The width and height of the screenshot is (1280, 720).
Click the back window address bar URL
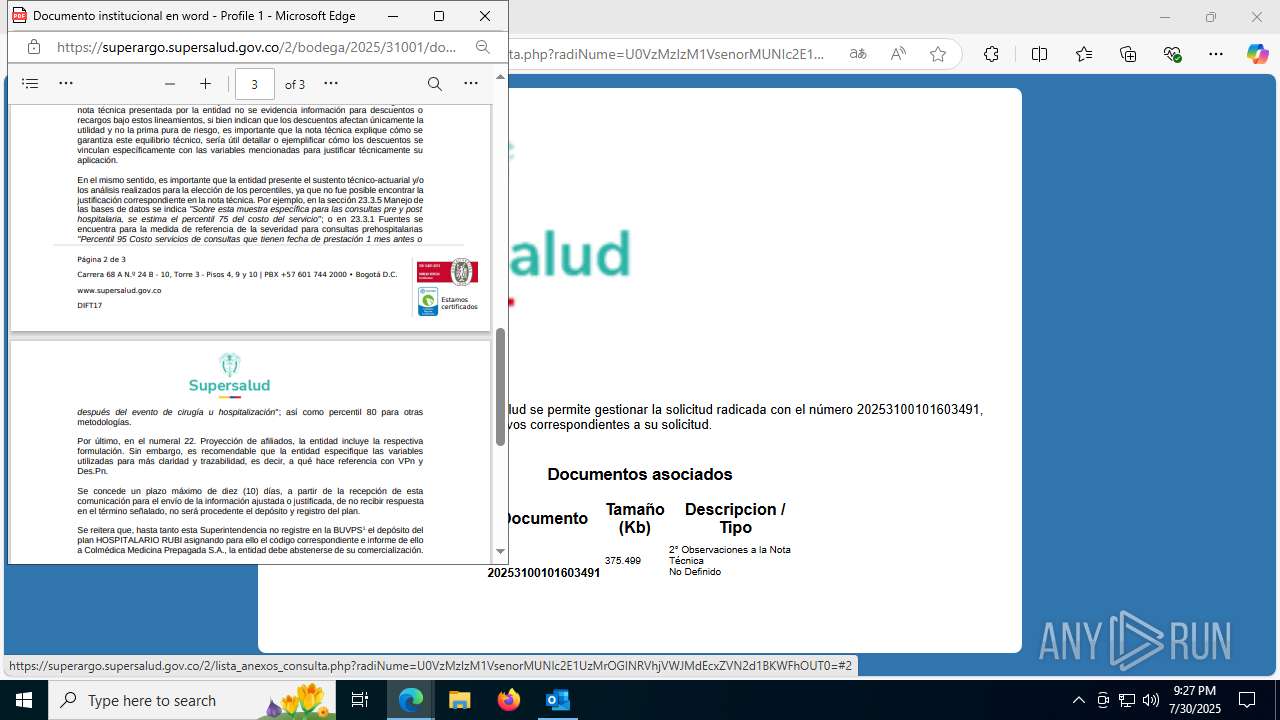point(668,54)
